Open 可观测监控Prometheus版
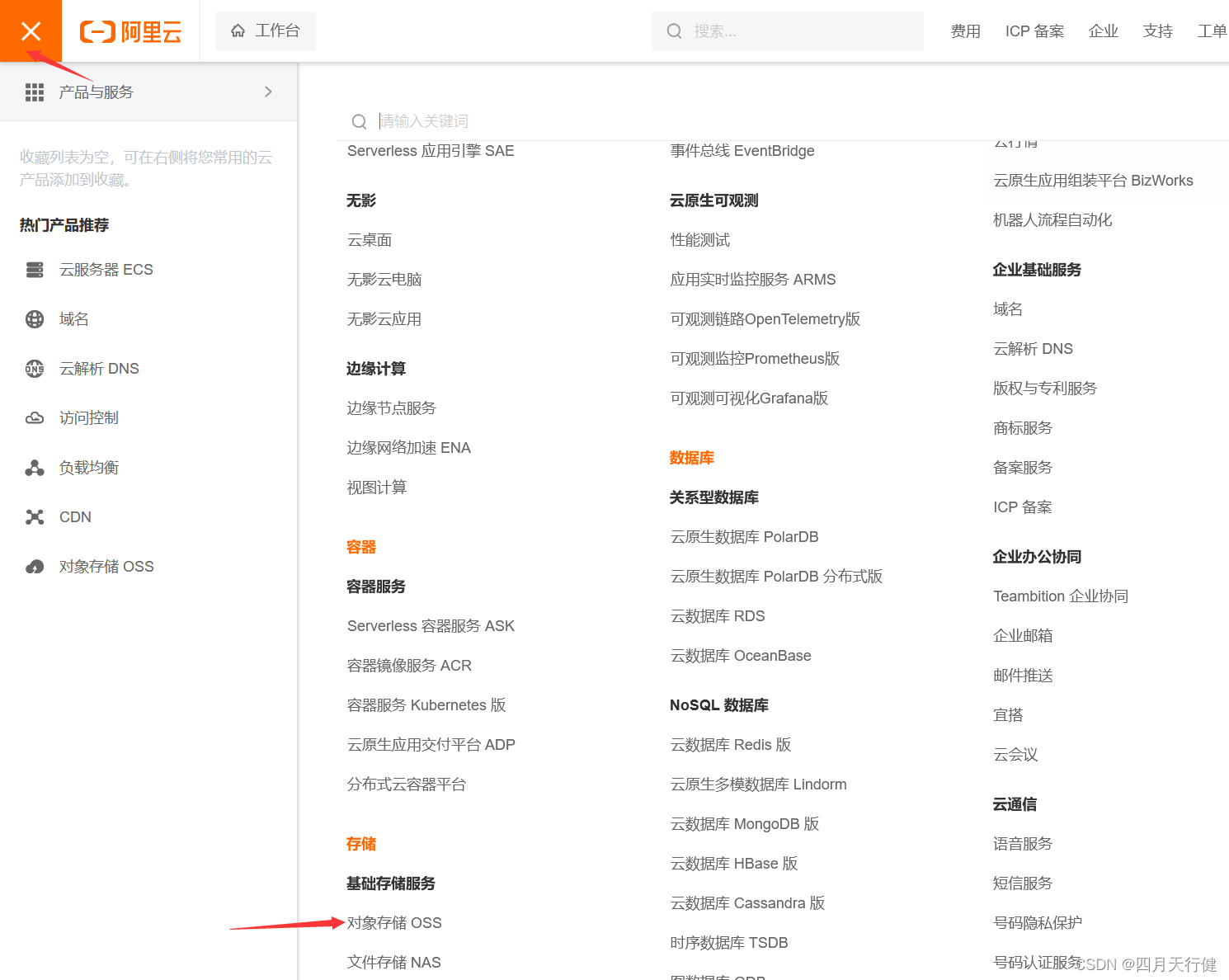The height and width of the screenshot is (980, 1229). click(755, 359)
